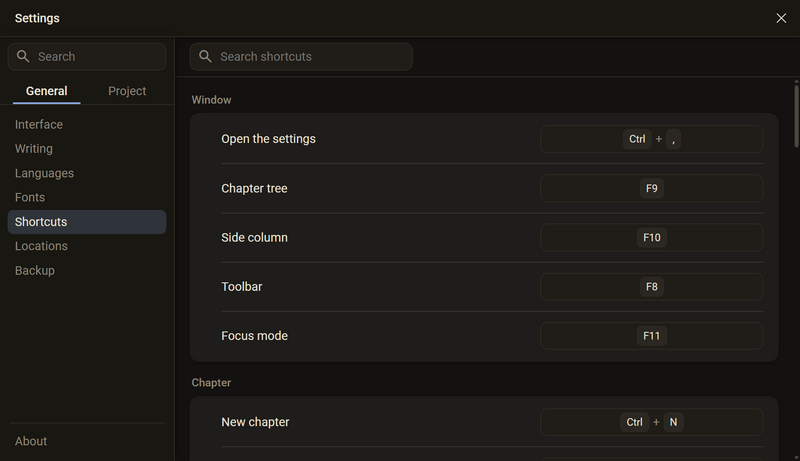Click the 'Toolbar' row label
The width and height of the screenshot is (800, 461).
coord(241,287)
